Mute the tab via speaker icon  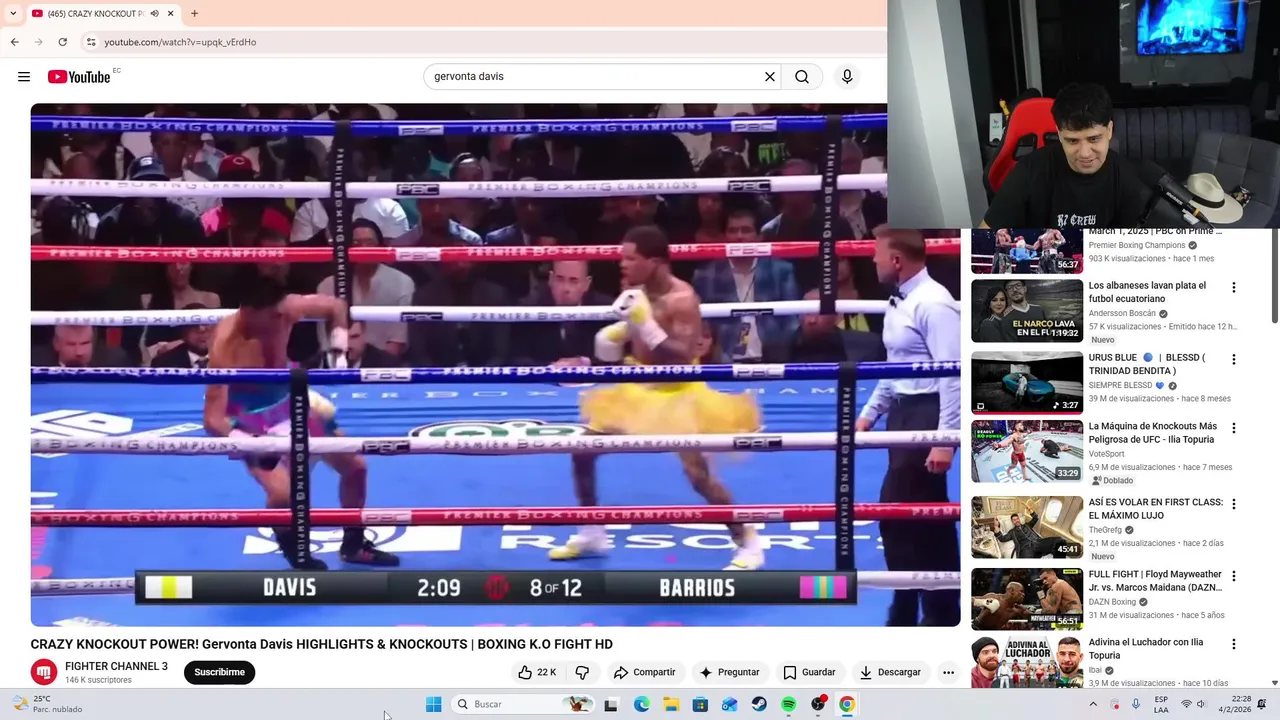click(x=154, y=14)
